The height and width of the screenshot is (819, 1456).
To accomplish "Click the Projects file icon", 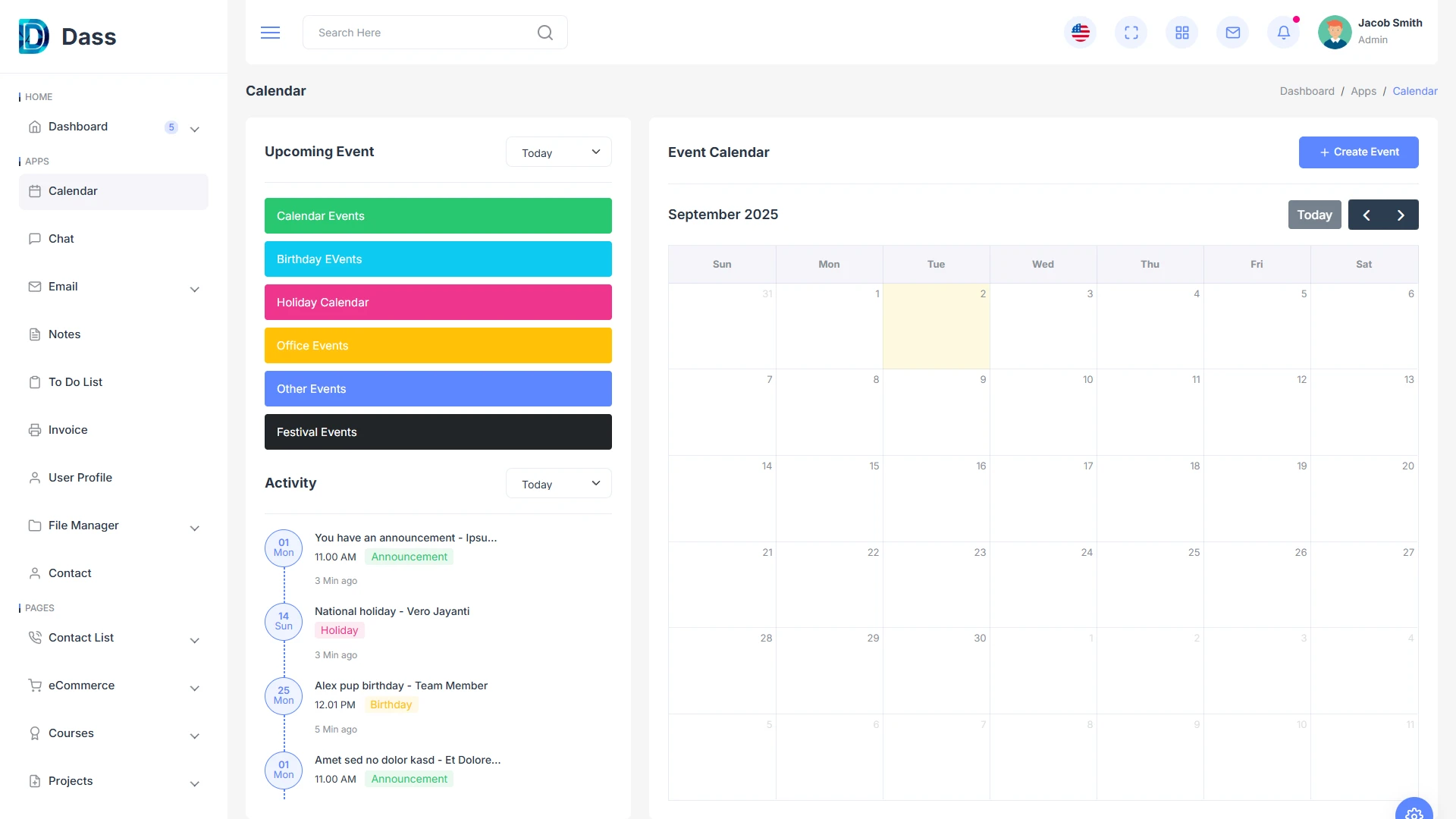I will tap(35, 781).
